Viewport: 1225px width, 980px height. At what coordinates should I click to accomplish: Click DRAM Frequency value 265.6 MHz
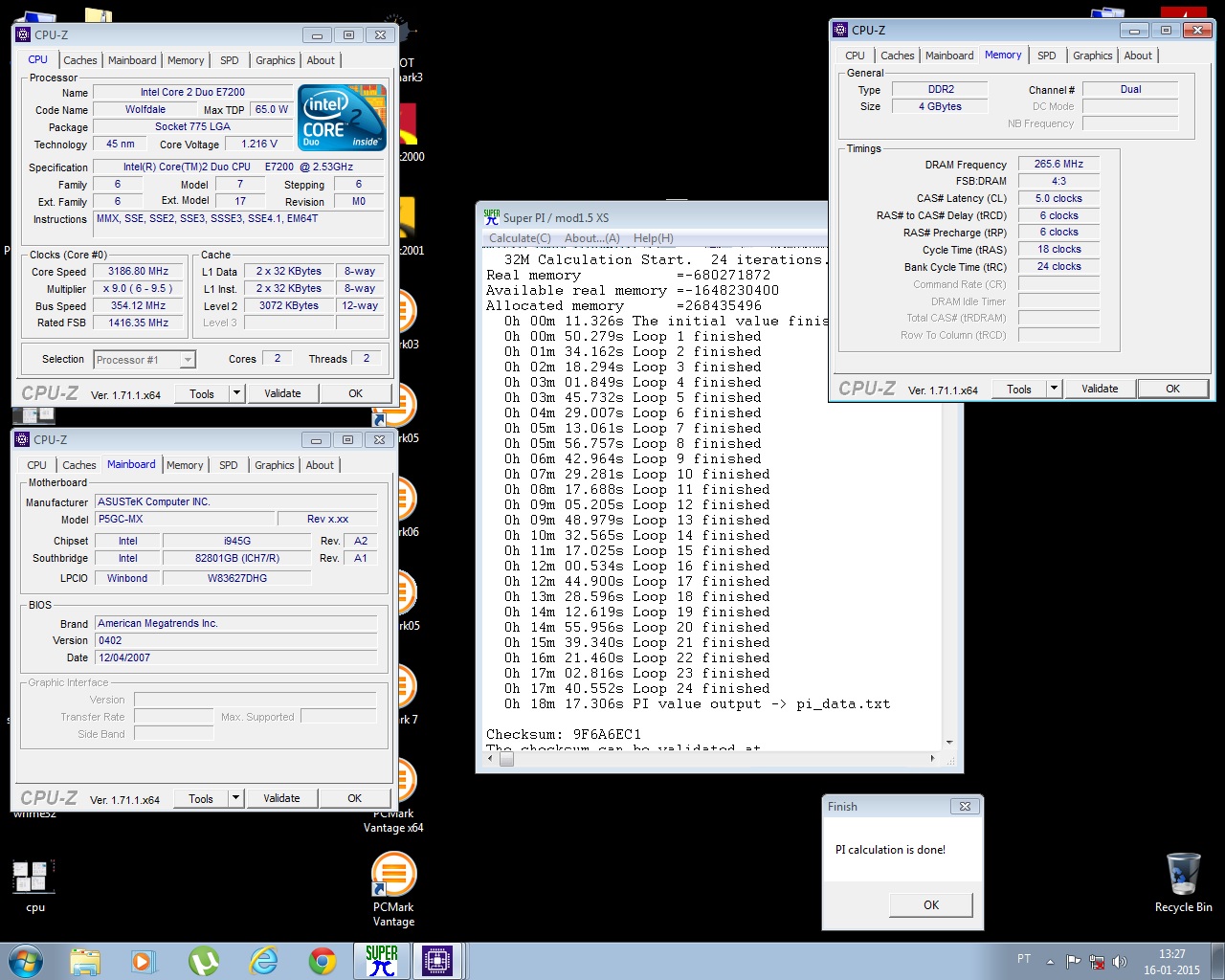click(1058, 164)
